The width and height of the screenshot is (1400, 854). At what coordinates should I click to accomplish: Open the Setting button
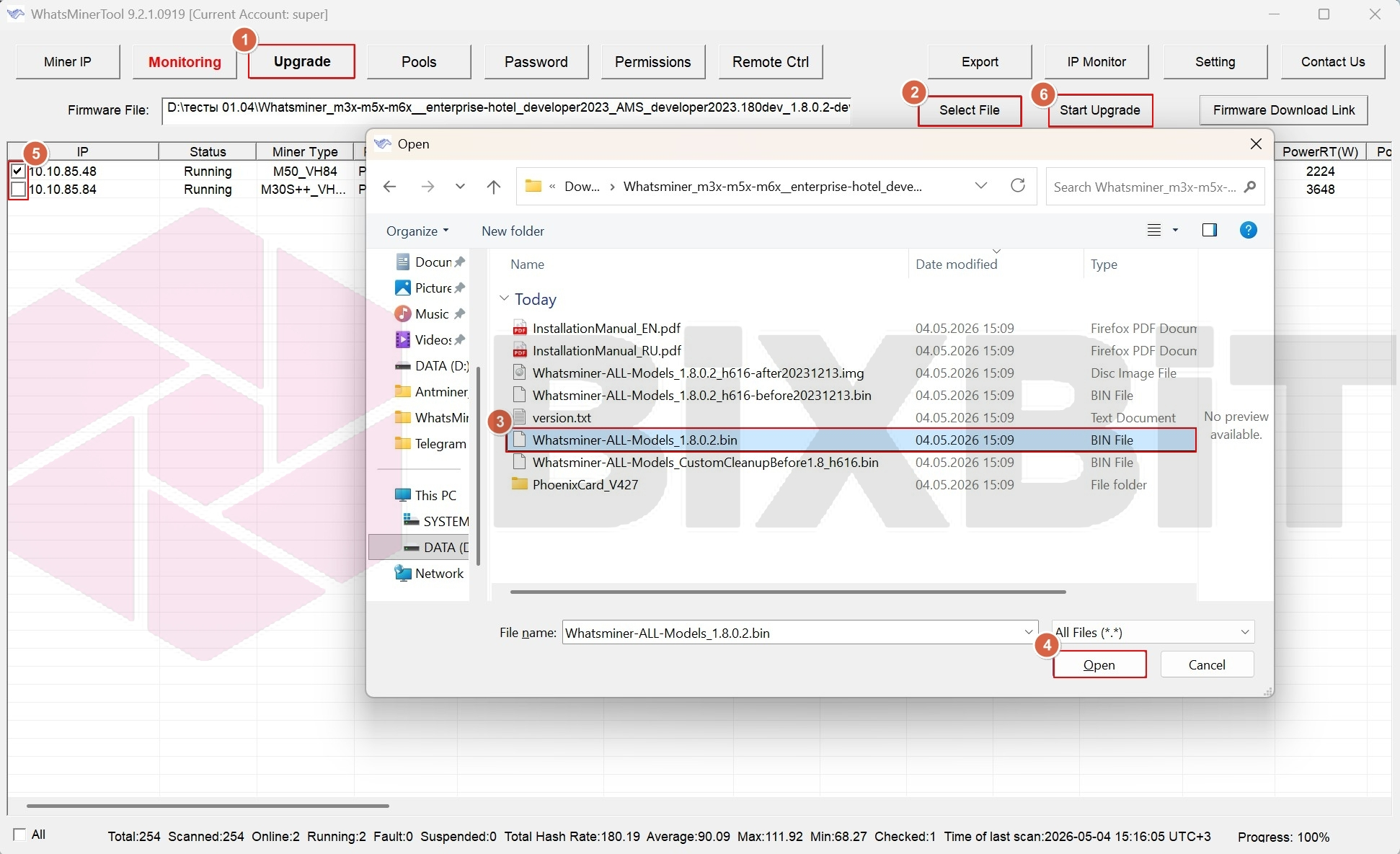1215,62
